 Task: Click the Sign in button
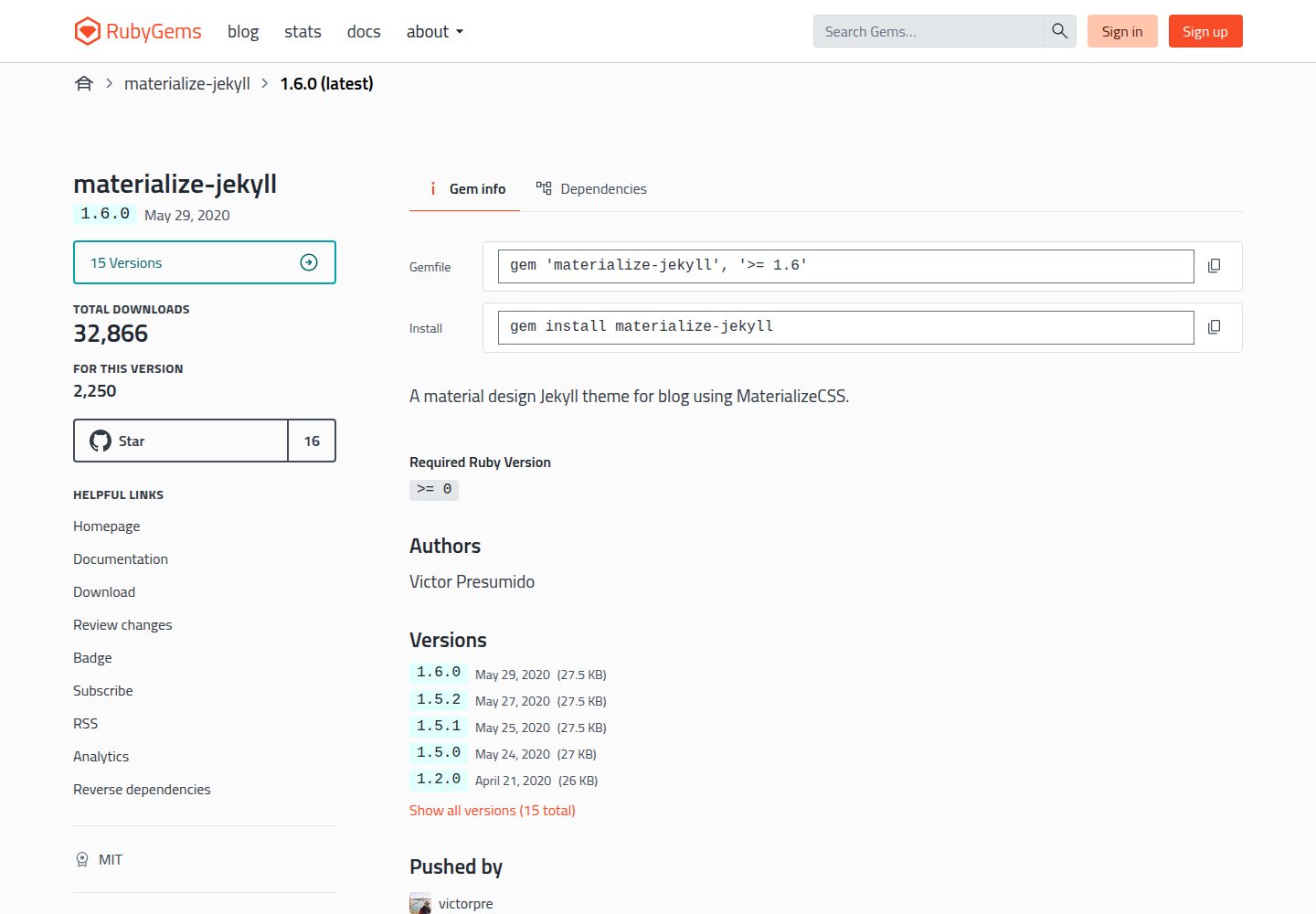pyautogui.click(x=1122, y=31)
